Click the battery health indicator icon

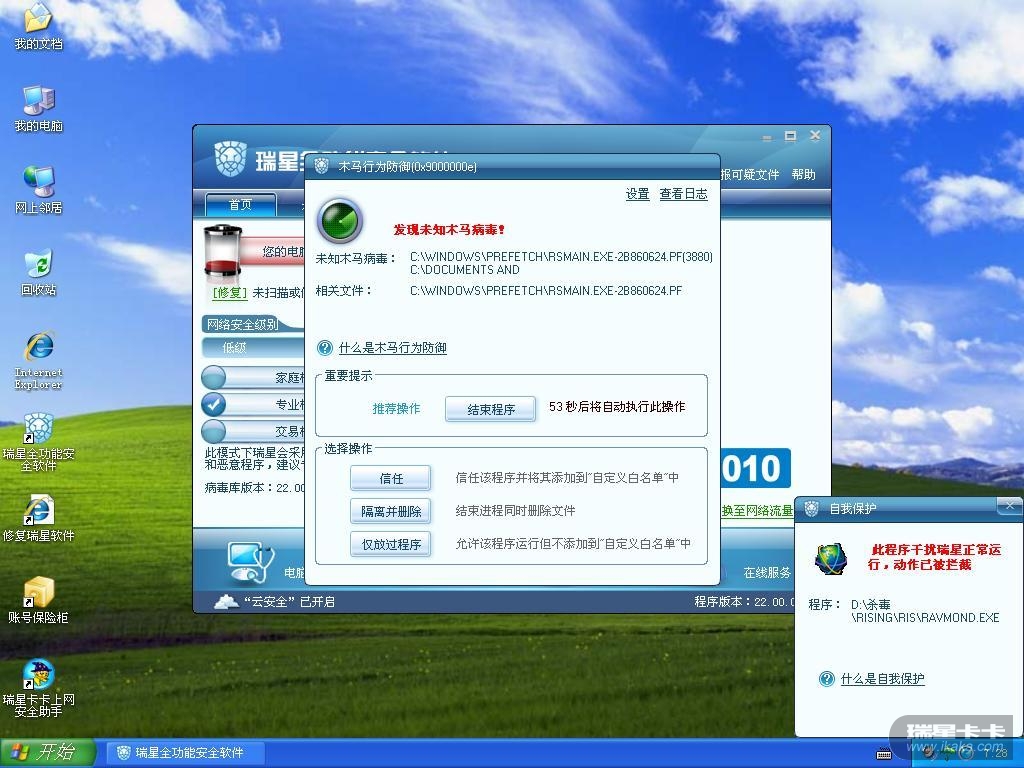(223, 251)
